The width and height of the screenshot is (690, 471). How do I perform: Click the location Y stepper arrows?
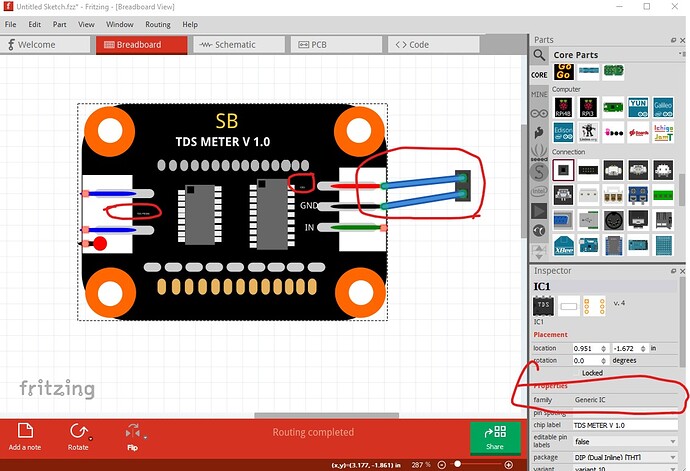coord(643,348)
